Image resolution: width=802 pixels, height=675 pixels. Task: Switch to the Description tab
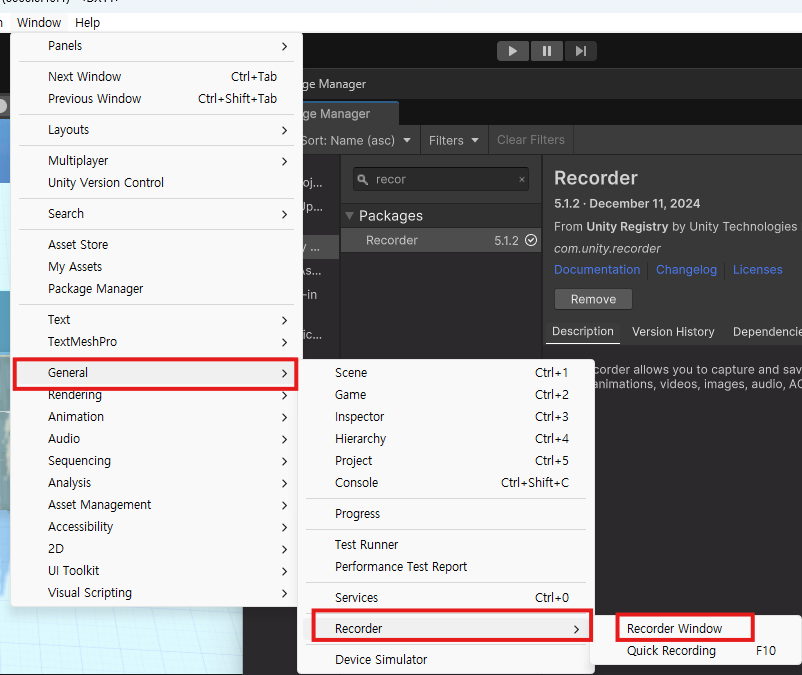[583, 331]
